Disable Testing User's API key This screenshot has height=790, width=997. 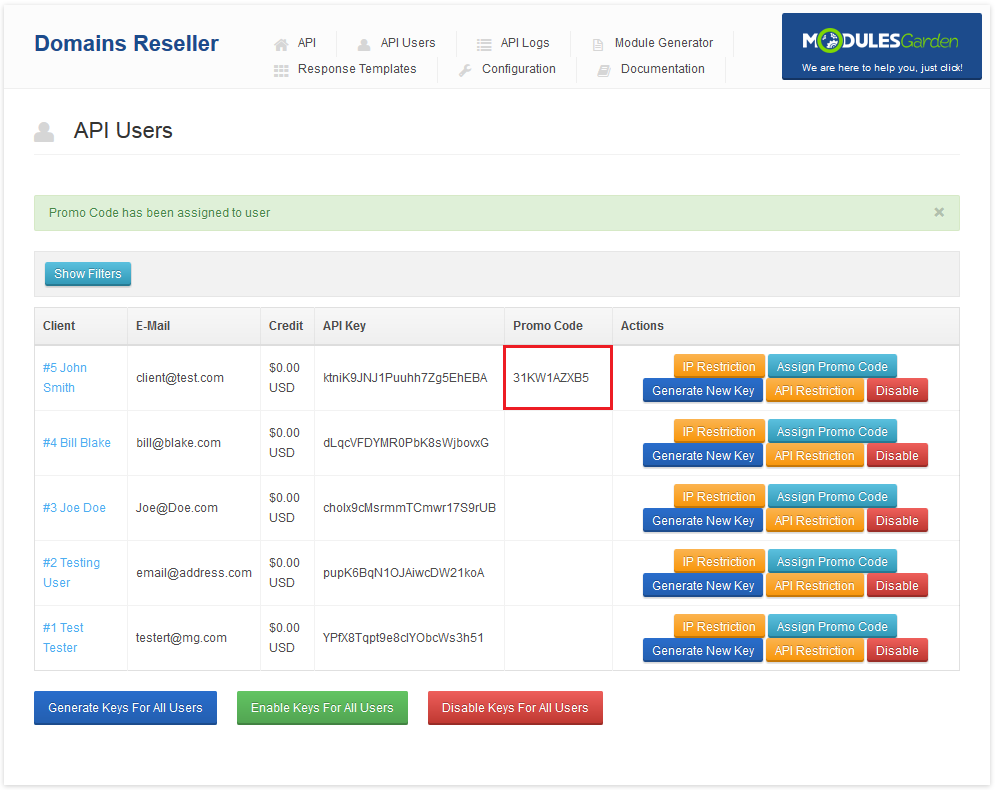897,585
